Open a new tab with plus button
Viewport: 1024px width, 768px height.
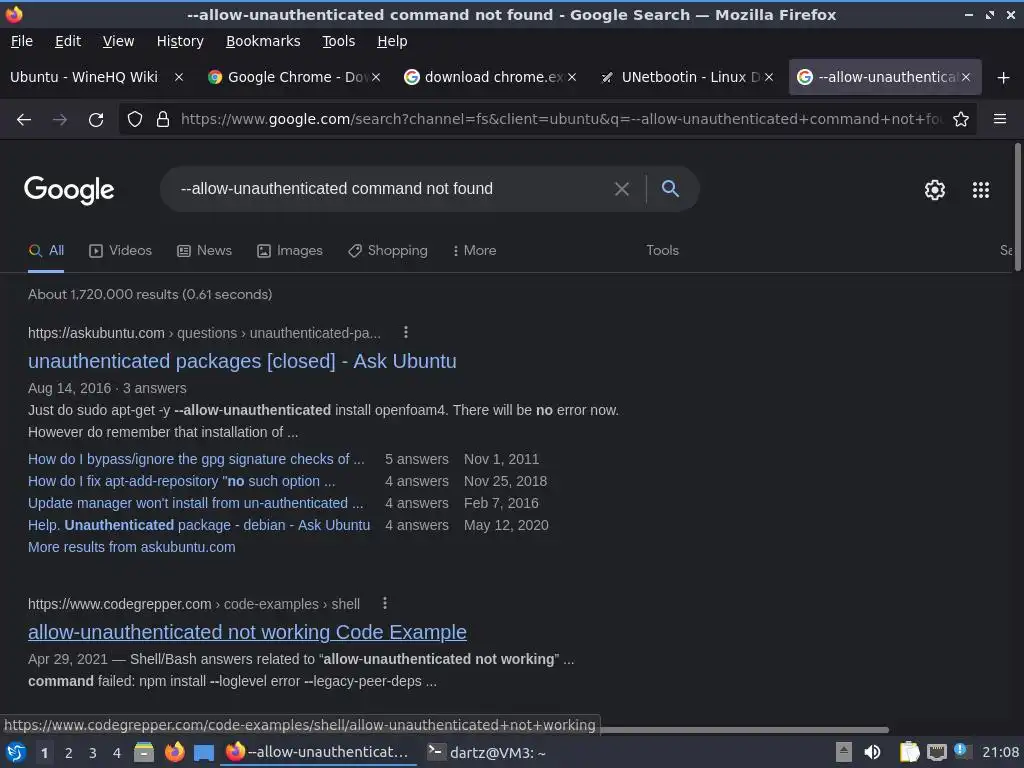tap(1004, 78)
